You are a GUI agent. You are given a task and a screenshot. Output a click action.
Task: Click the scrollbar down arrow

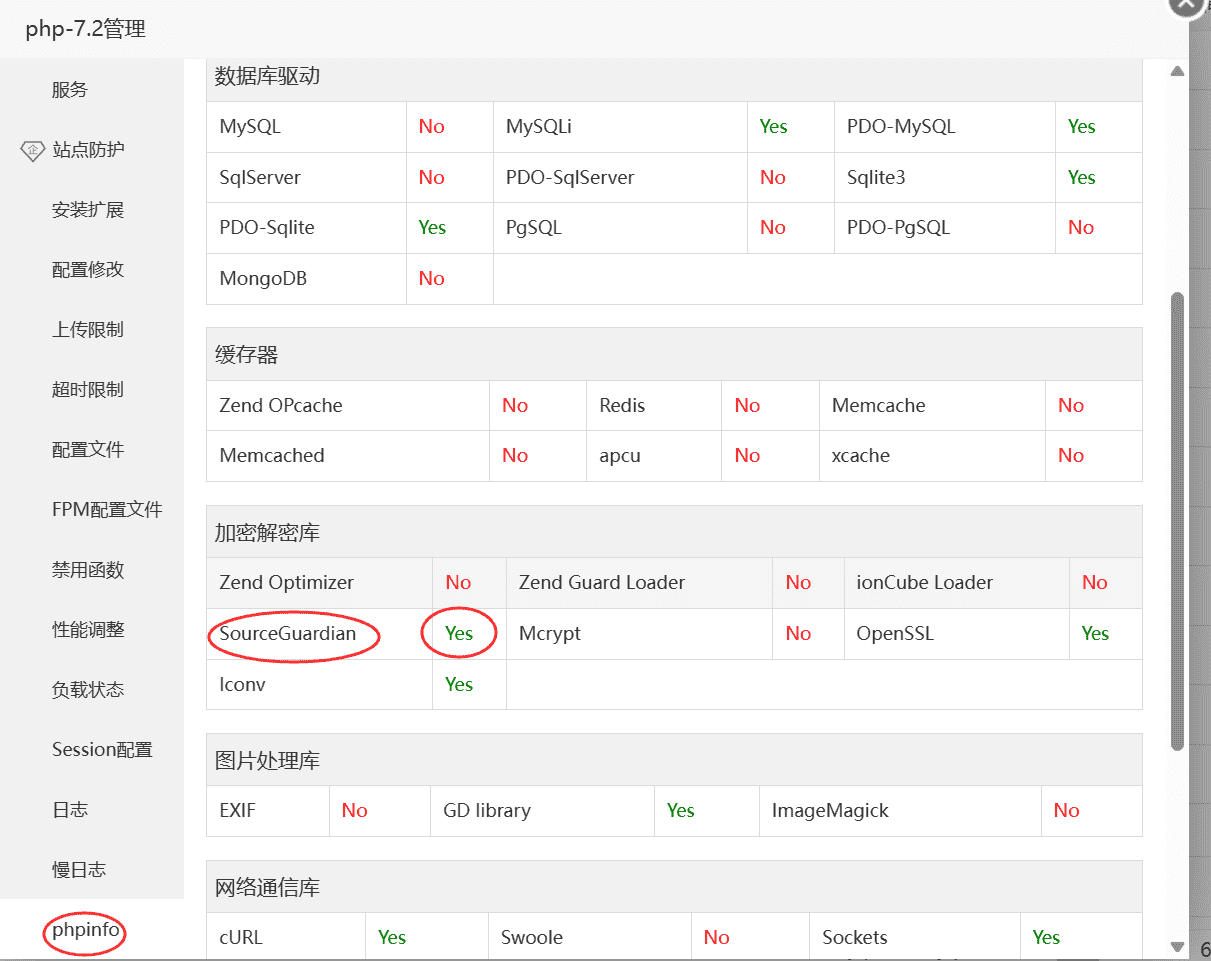point(1177,948)
